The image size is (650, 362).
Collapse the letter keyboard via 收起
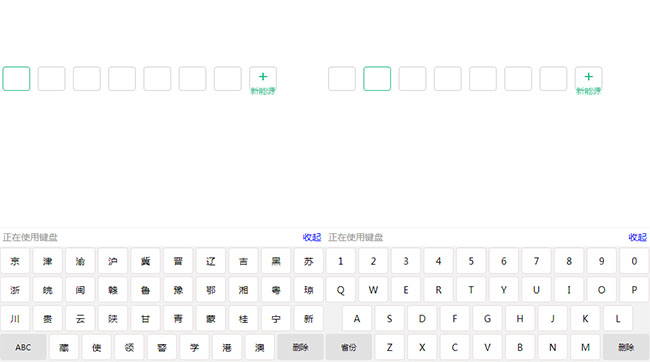[x=637, y=237]
